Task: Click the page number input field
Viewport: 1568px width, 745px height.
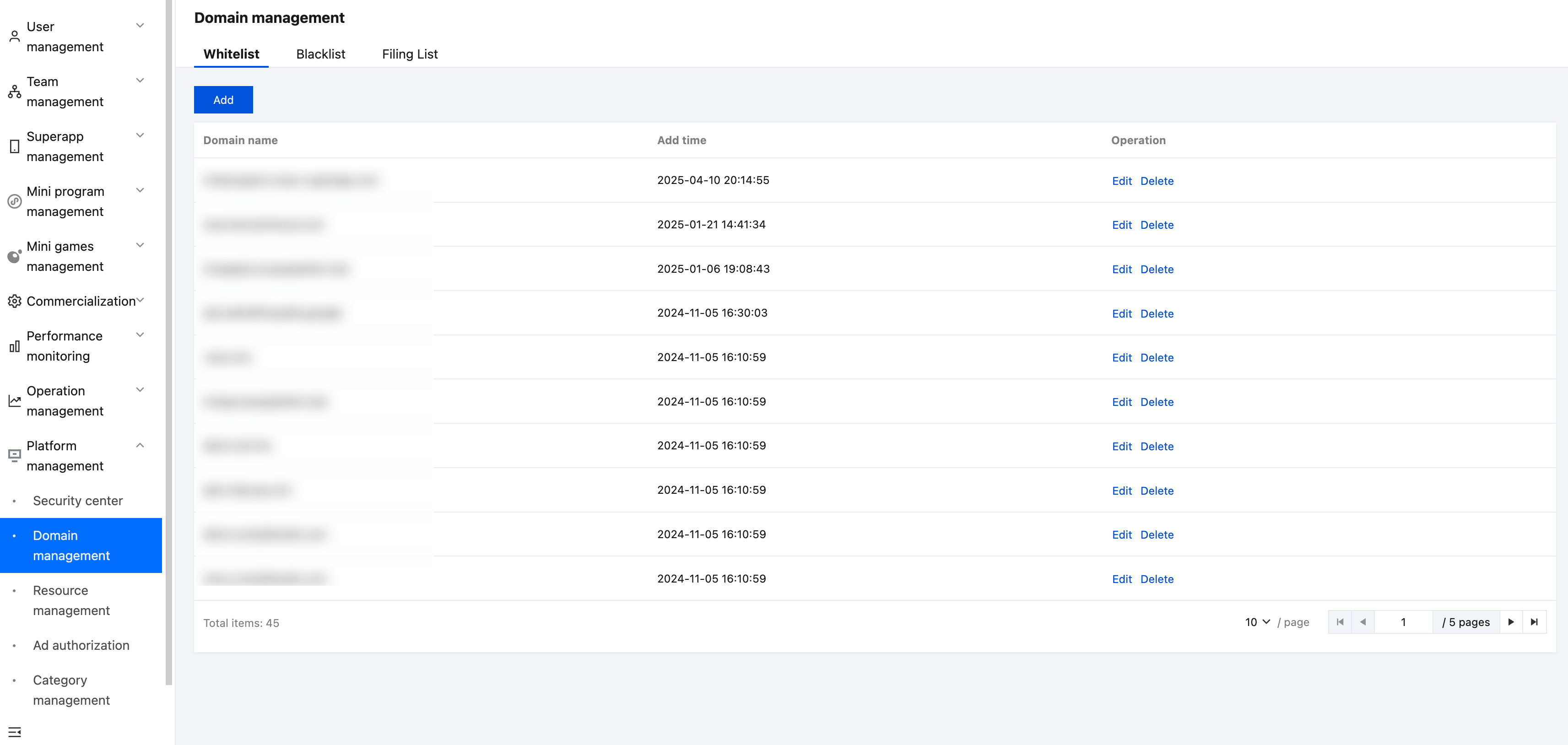Action: tap(1403, 622)
